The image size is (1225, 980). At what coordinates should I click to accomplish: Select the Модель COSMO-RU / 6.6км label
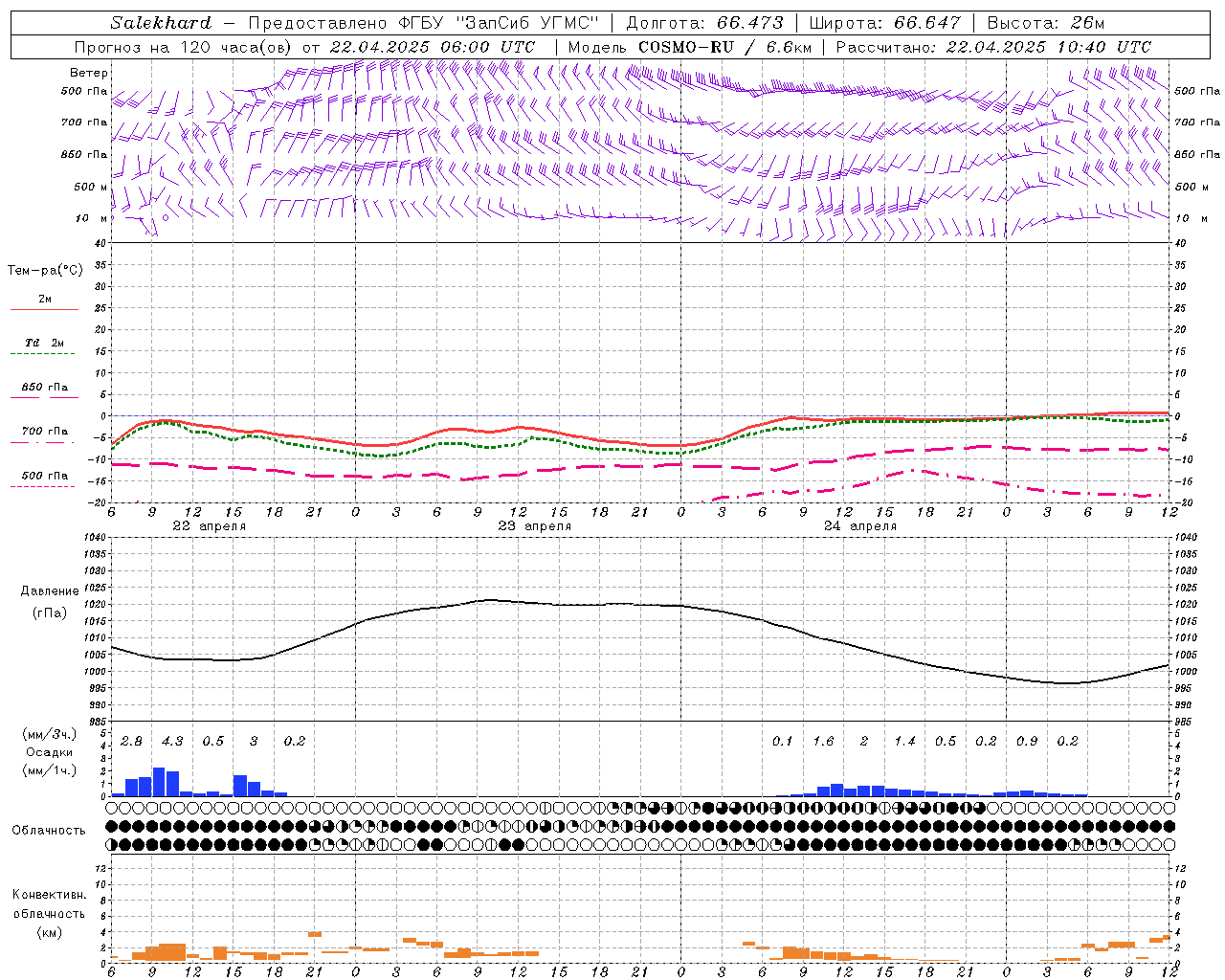(x=690, y=47)
